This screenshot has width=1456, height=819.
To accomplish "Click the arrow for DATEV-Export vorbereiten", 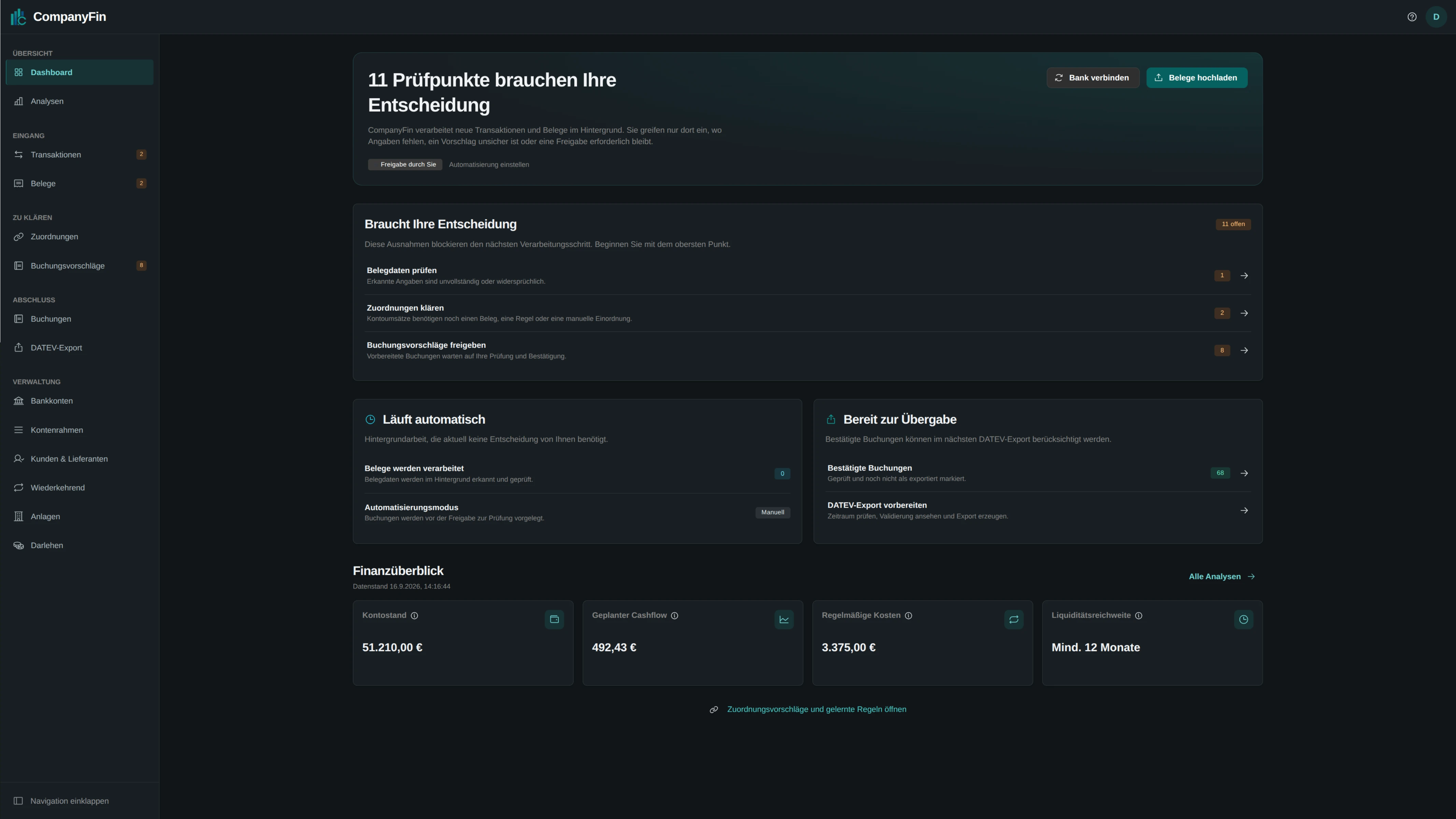I will 1244,510.
